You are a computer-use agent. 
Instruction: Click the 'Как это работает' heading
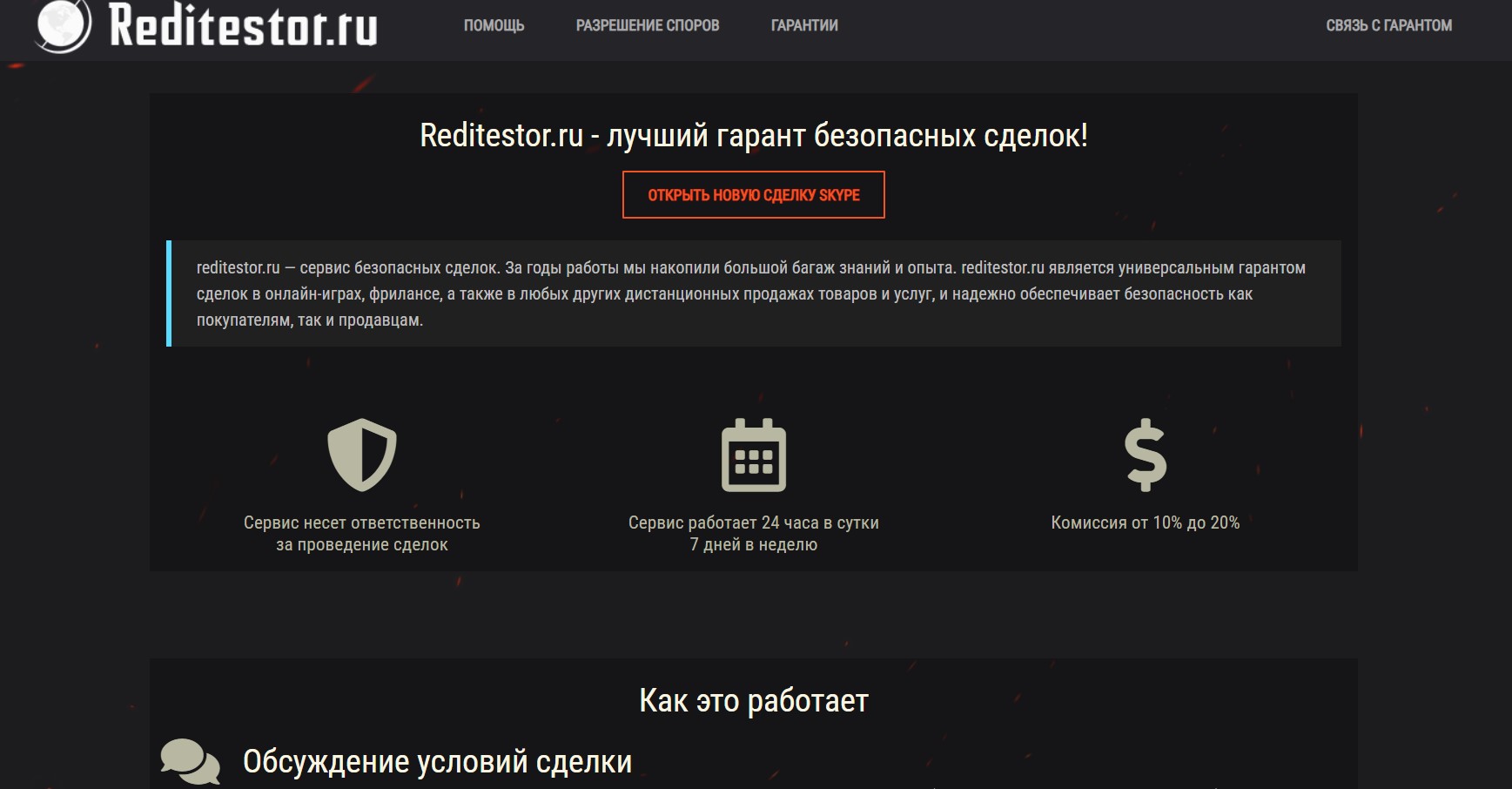[x=754, y=701]
